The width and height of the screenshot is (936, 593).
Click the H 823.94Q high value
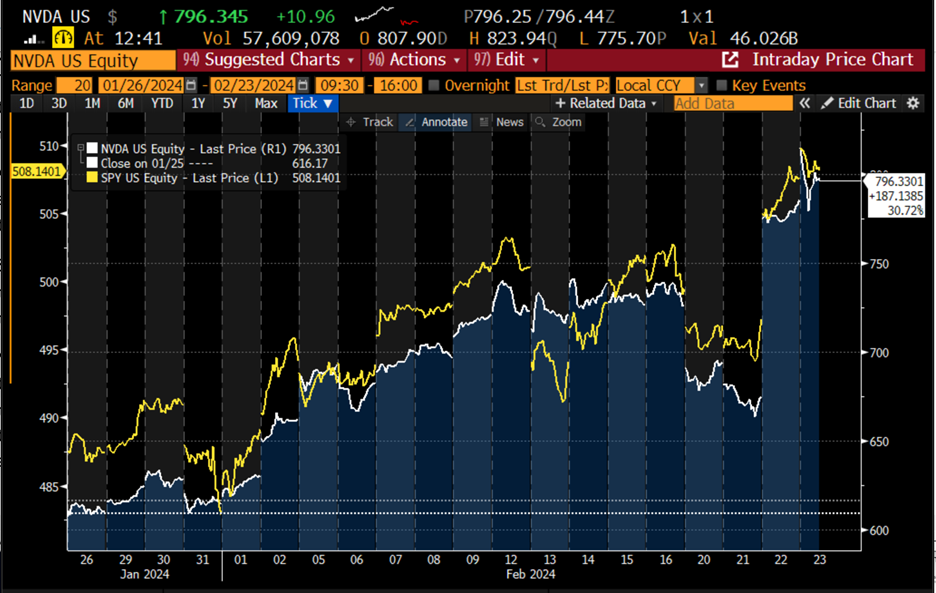click(x=513, y=39)
